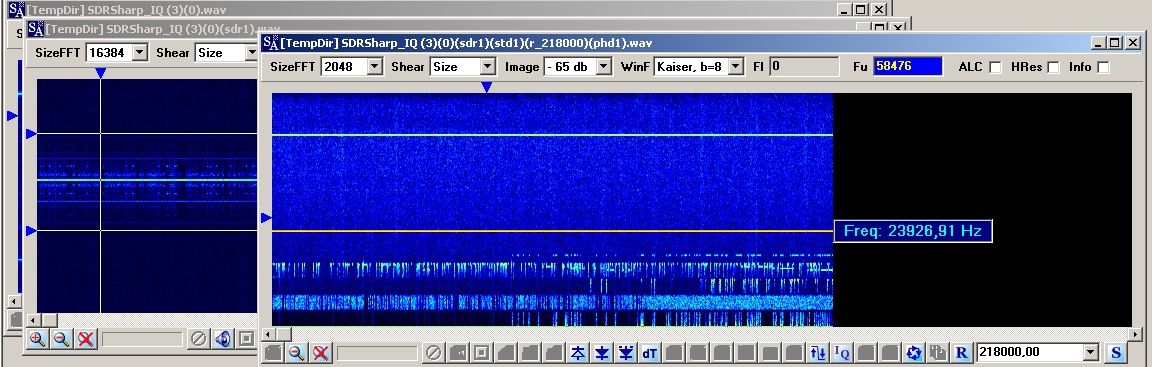Click the dT toolbar button
The height and width of the screenshot is (367, 1152).
649,352
